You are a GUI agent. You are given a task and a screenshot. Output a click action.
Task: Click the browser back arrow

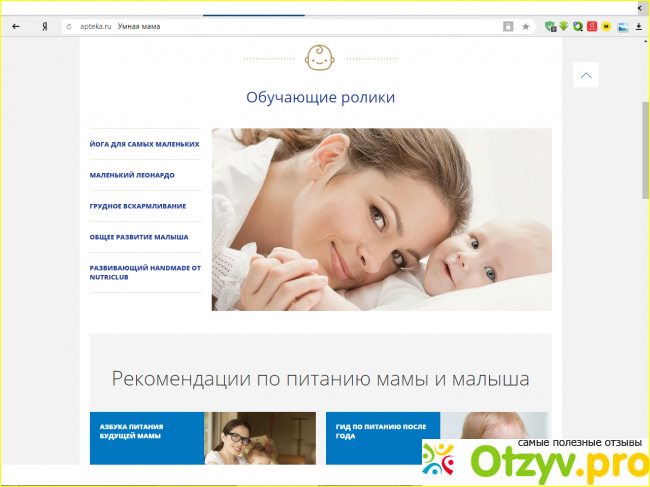click(x=15, y=26)
